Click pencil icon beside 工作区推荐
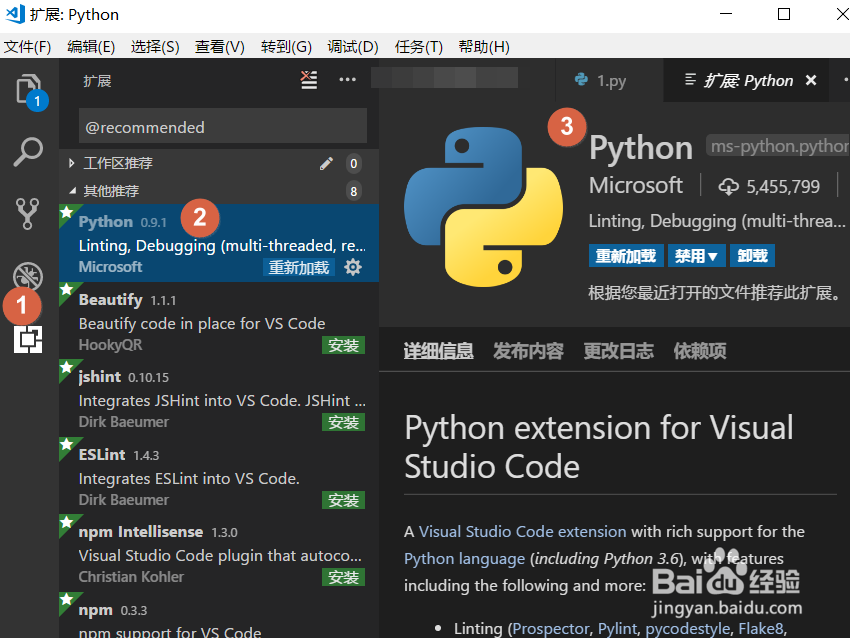 326,163
